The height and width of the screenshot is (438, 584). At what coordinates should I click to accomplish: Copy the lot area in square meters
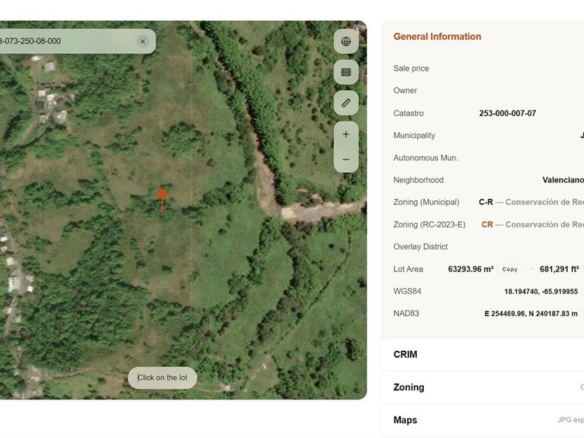click(510, 269)
